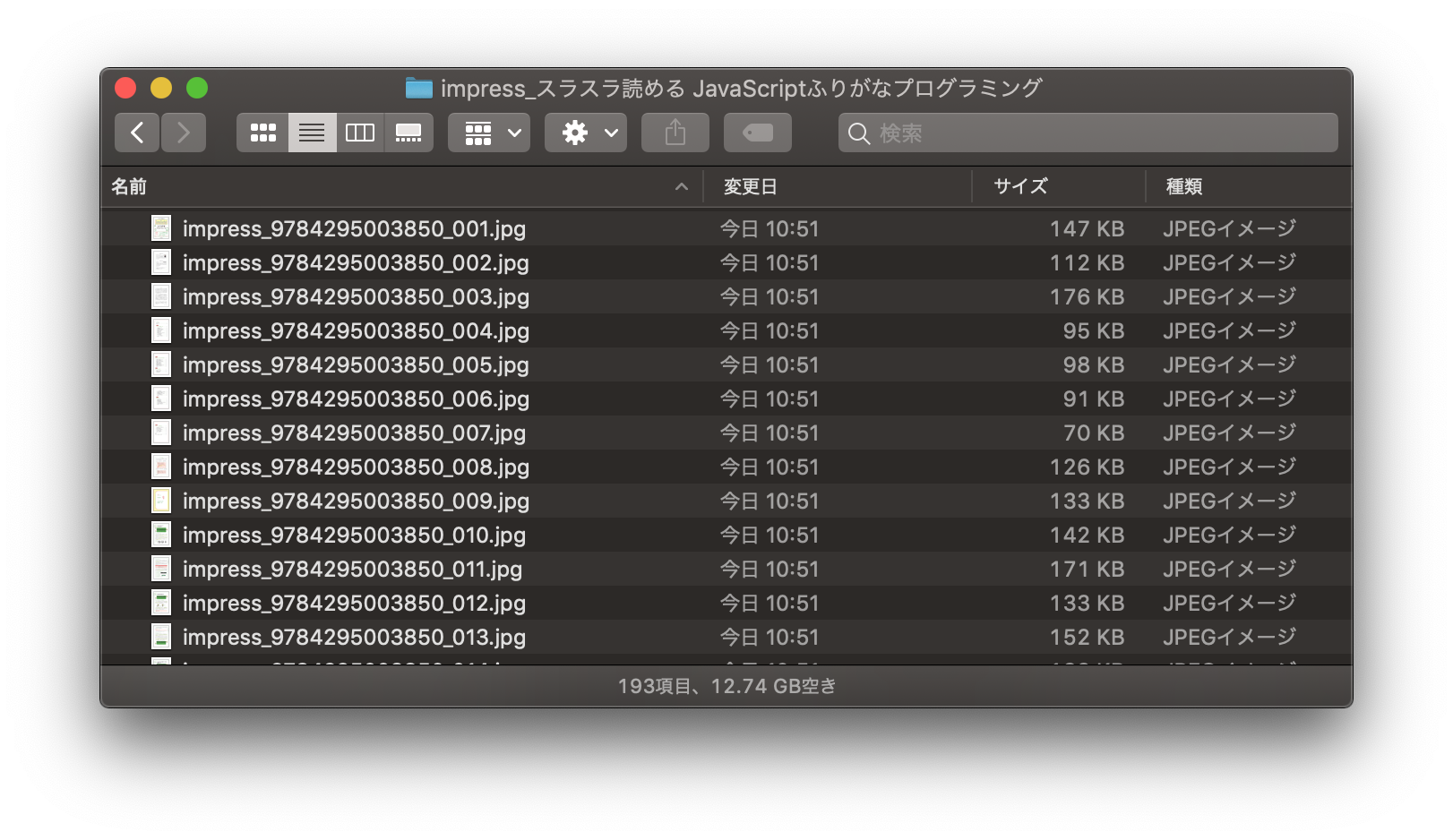
Task: Click the magnifying glass search icon
Action: tap(859, 133)
